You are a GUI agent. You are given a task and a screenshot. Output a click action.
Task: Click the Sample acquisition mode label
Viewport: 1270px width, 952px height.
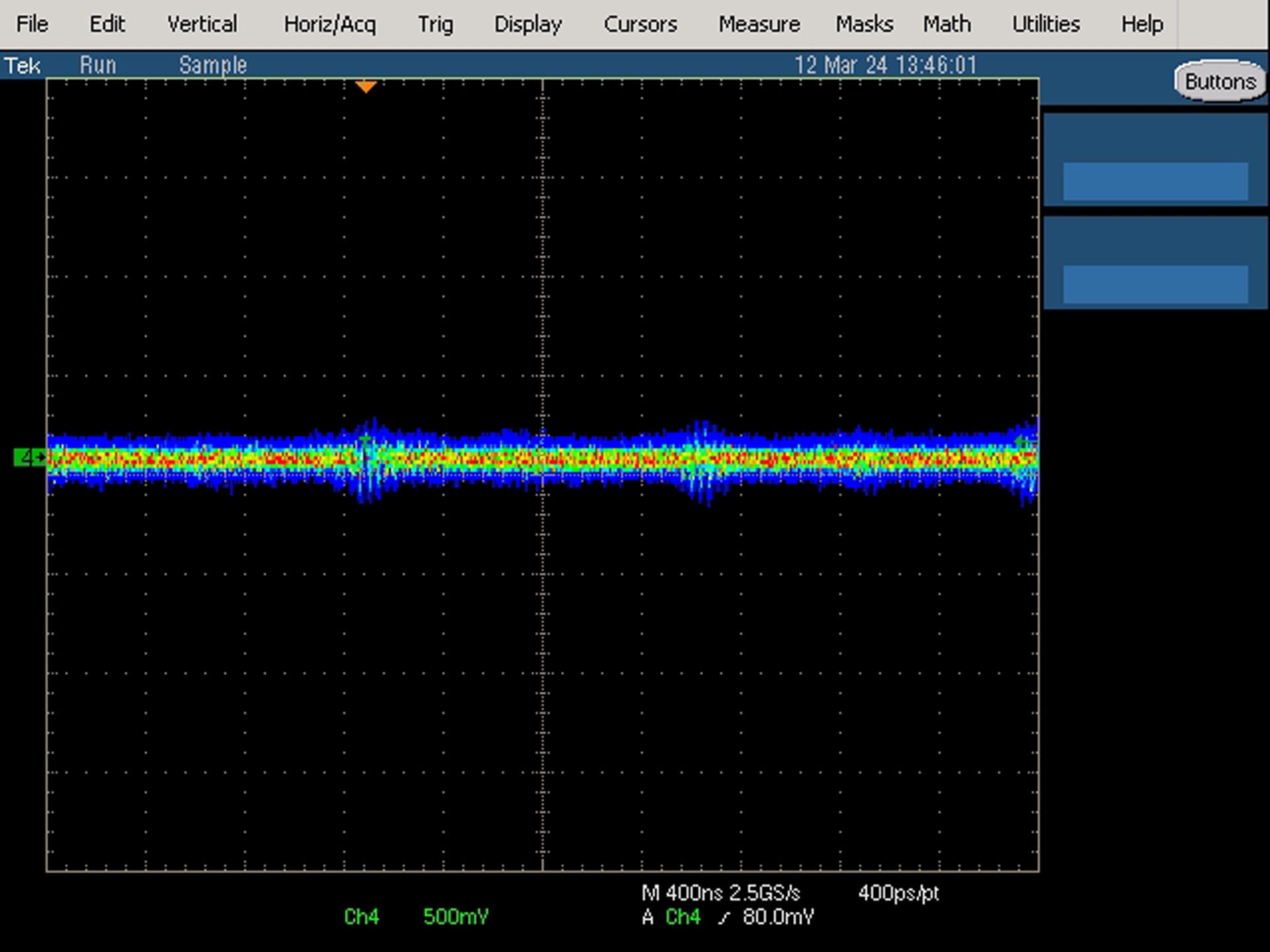pos(213,65)
